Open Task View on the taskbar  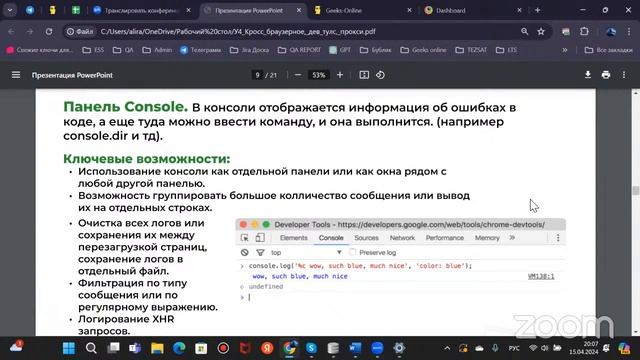113,348
